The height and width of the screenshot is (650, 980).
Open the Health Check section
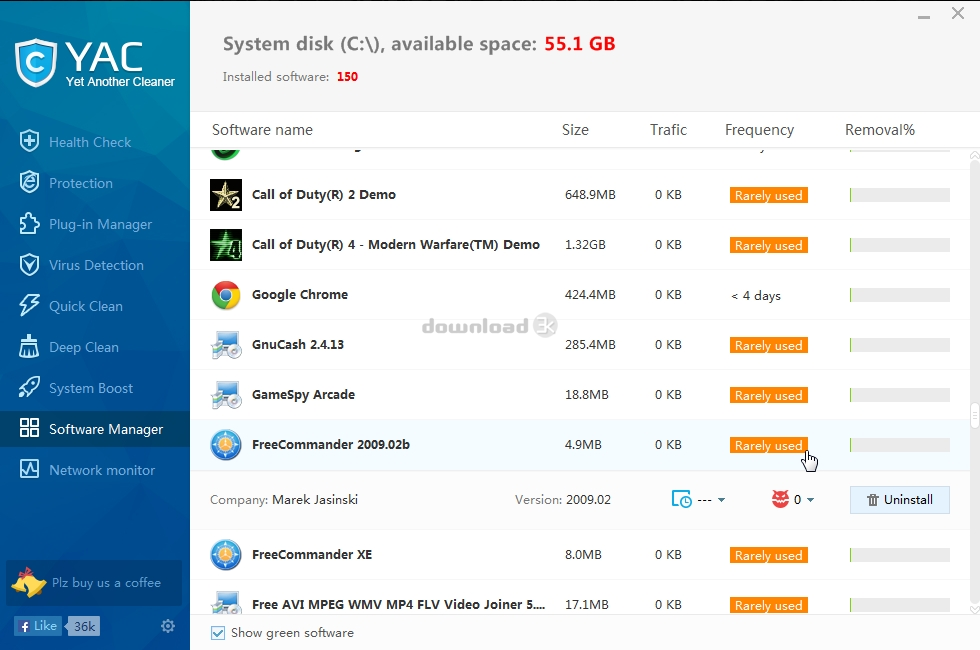coord(90,142)
